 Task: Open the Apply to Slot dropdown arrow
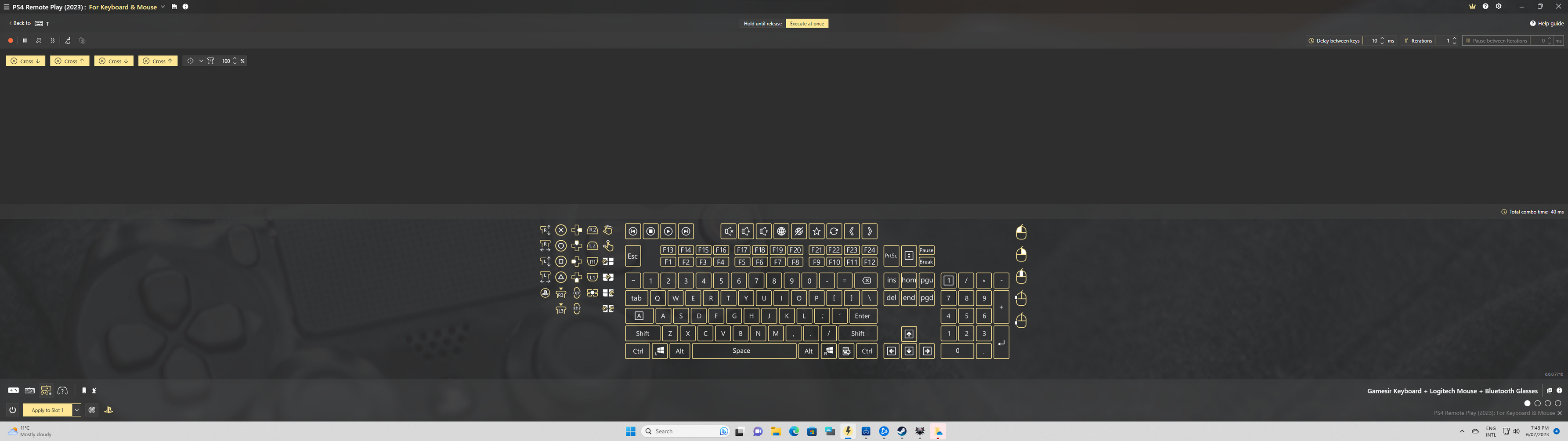tap(77, 410)
